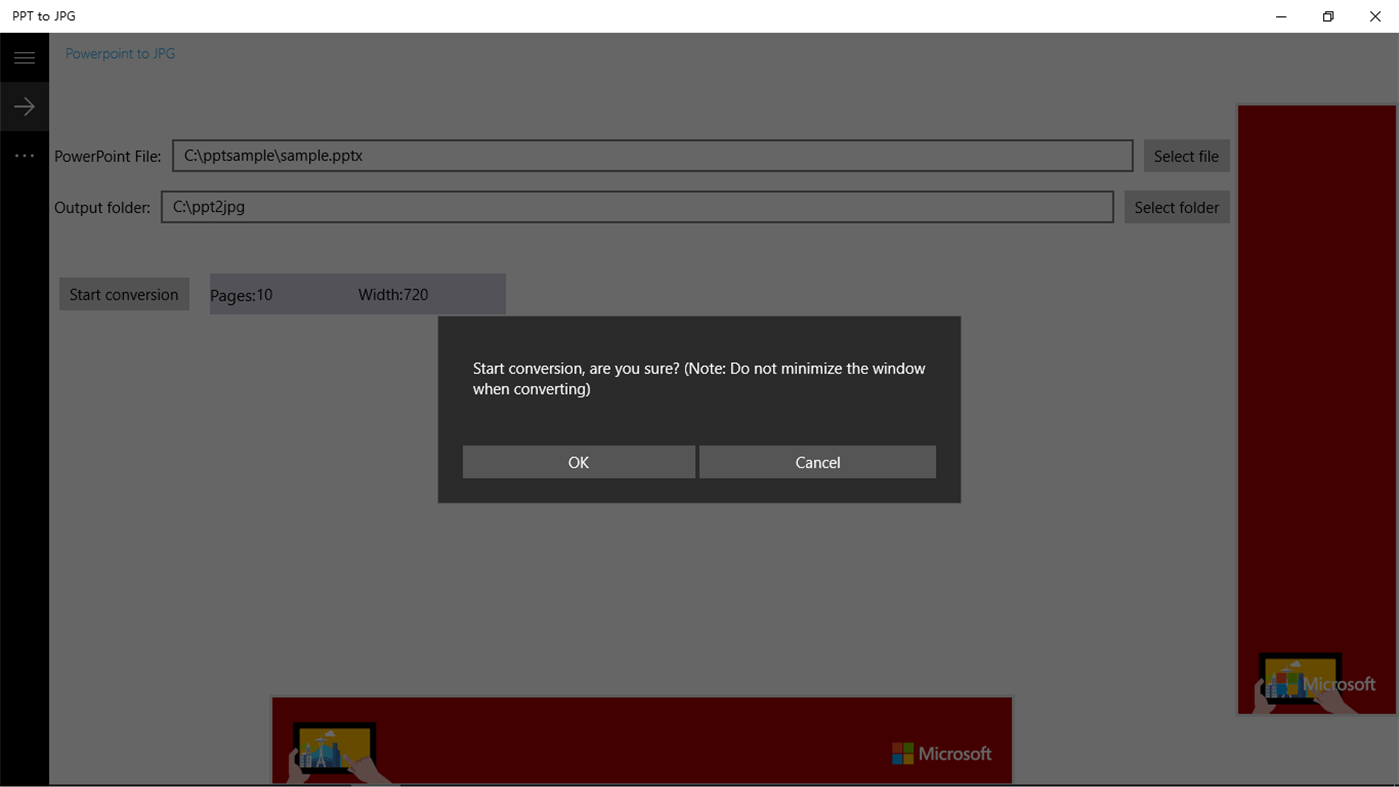The height and width of the screenshot is (787, 1399).
Task: Click the Select folder button
Action: (x=1177, y=207)
